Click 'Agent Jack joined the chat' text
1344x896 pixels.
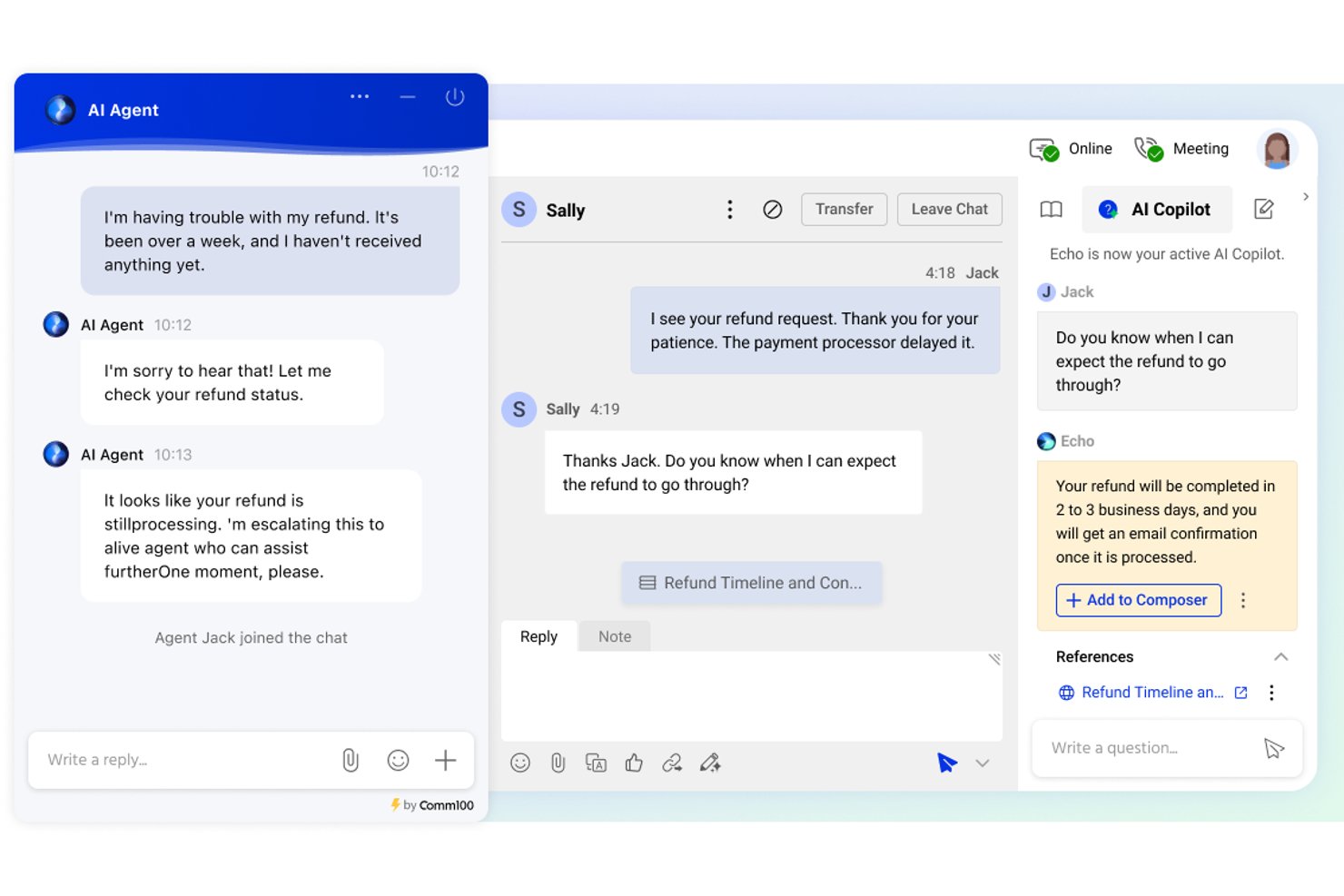pyautogui.click(x=251, y=638)
